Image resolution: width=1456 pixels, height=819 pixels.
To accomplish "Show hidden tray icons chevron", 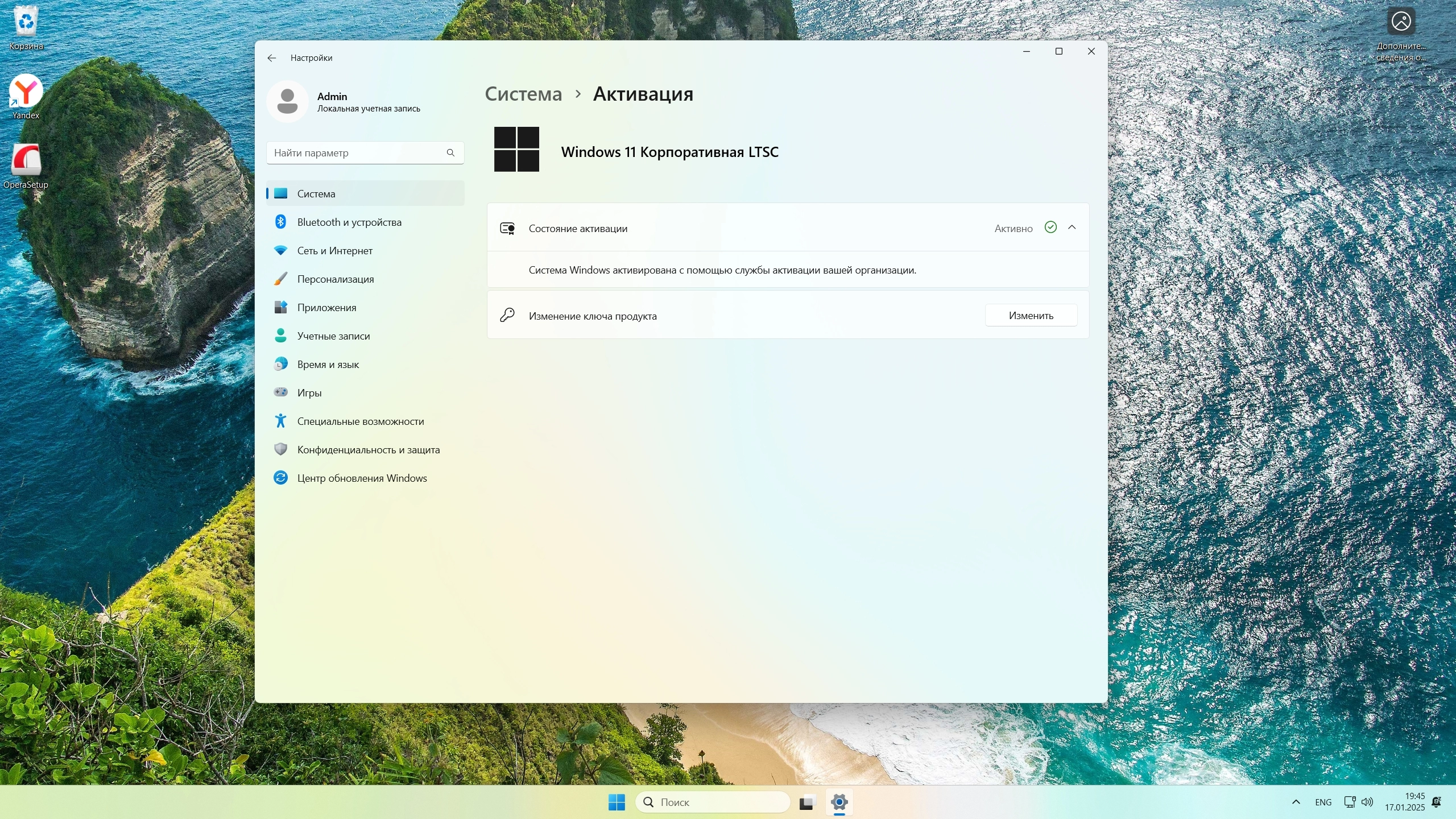I will point(1296,802).
